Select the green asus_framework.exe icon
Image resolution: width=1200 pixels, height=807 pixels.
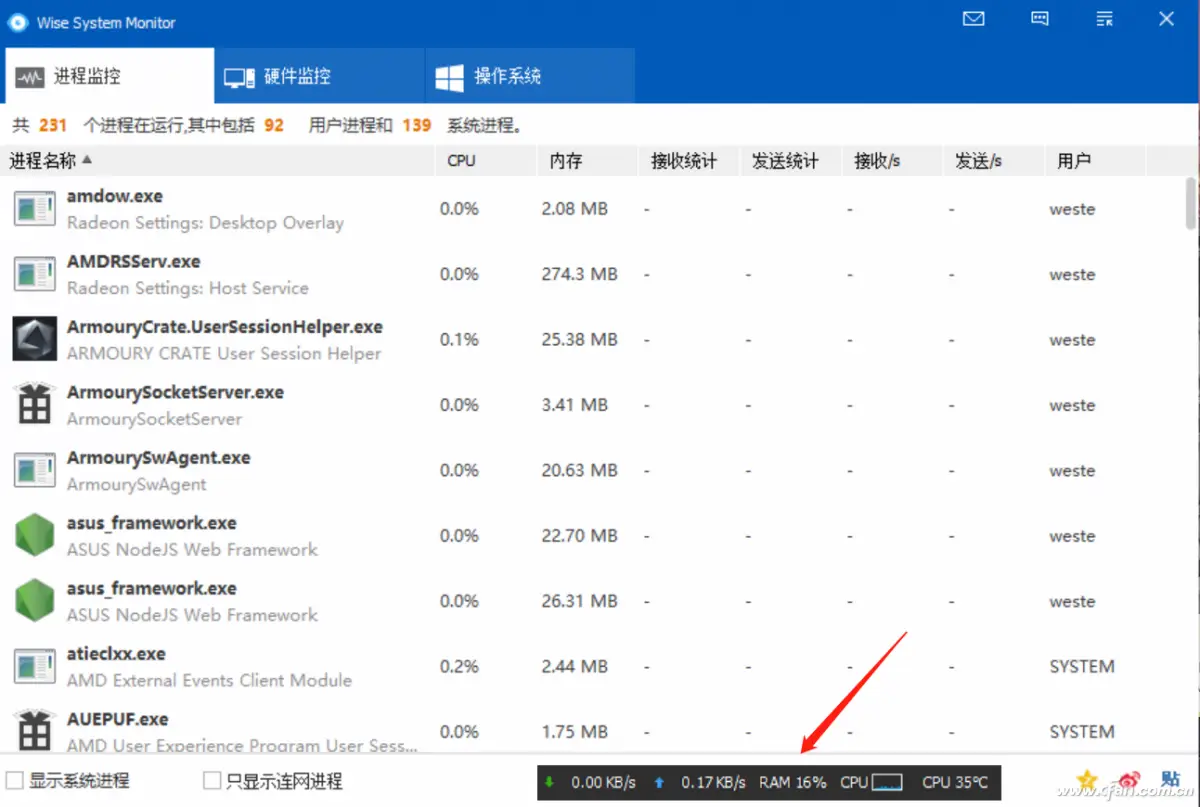click(x=34, y=534)
